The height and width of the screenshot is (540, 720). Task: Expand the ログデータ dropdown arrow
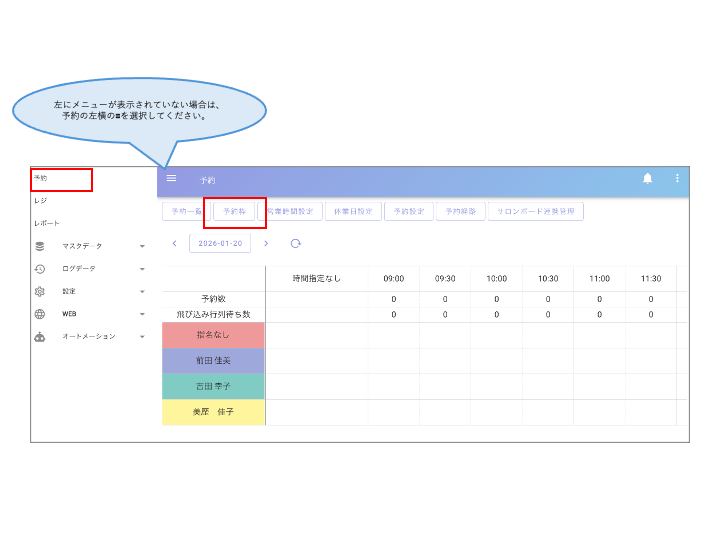(x=142, y=269)
